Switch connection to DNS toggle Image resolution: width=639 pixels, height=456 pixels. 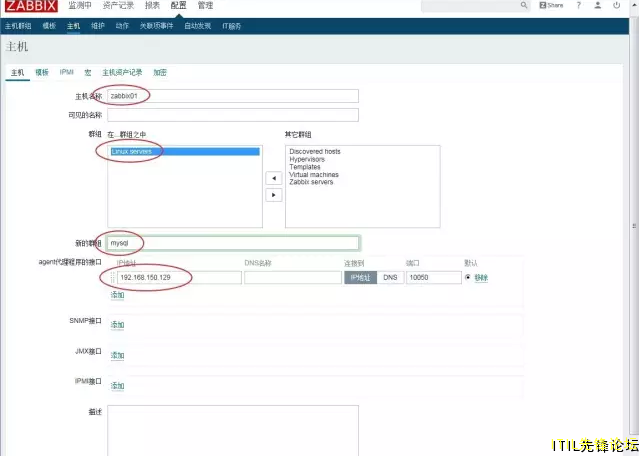coord(390,278)
